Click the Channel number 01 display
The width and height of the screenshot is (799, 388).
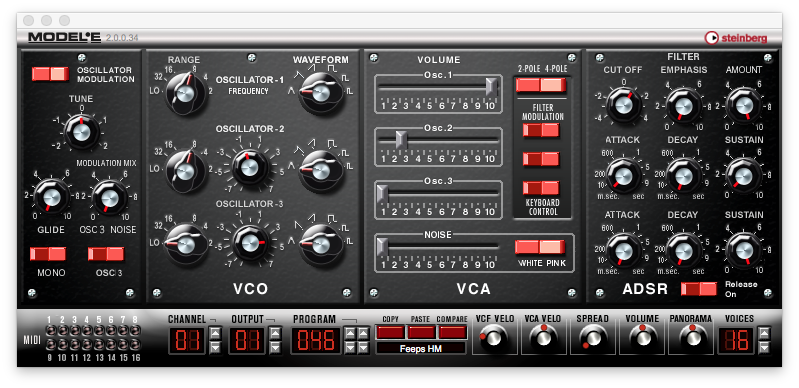click(187, 340)
